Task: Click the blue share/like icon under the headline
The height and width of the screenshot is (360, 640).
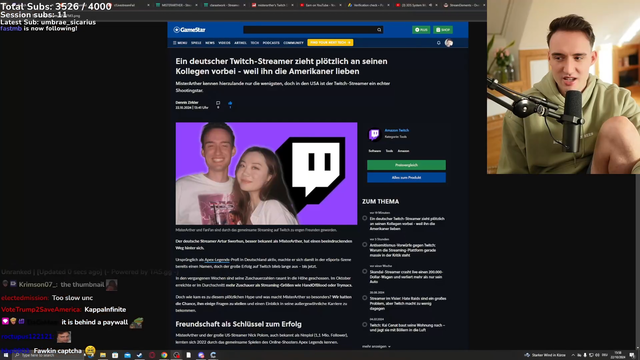Action: point(230,103)
